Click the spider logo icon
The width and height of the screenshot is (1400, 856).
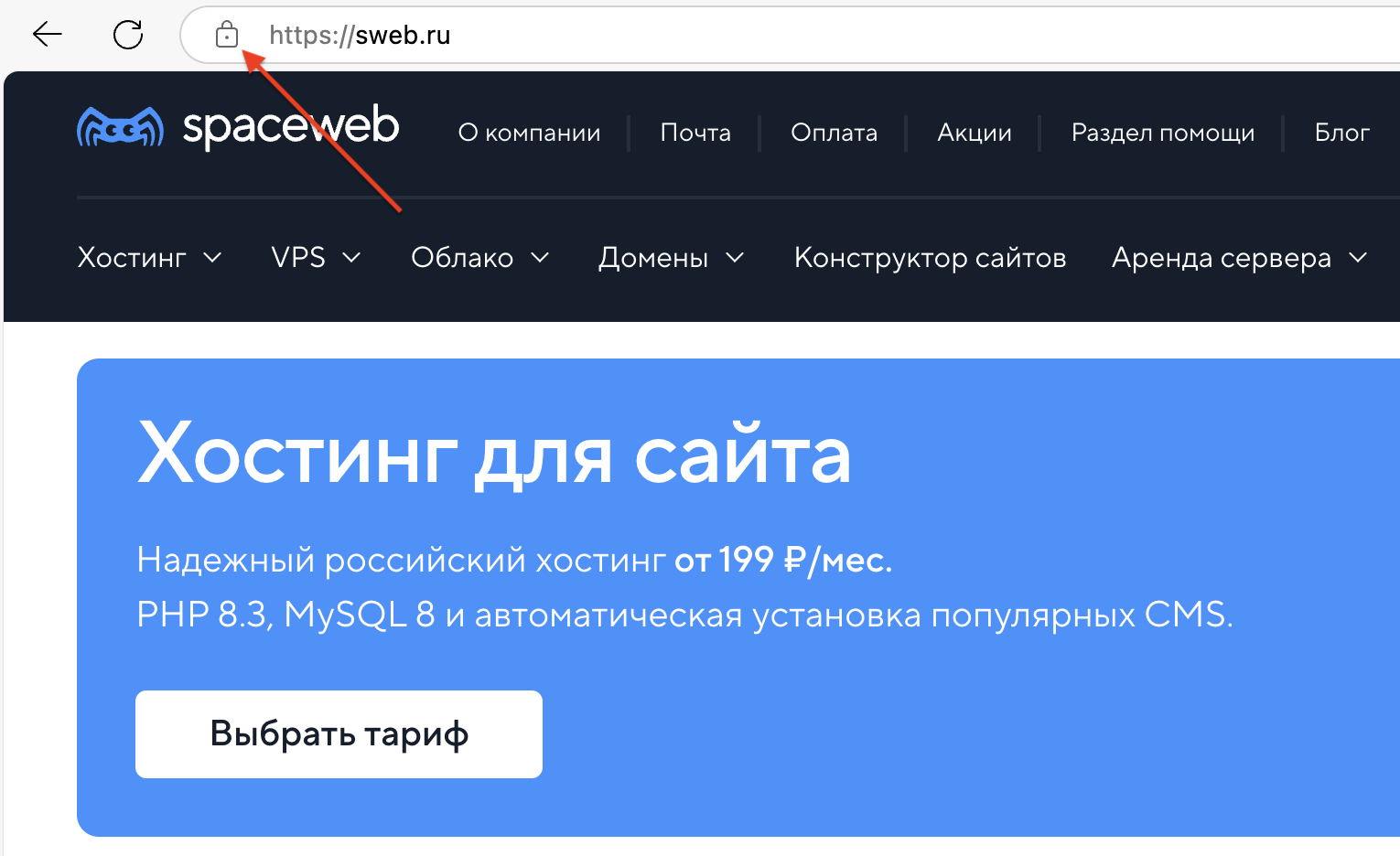(120, 127)
